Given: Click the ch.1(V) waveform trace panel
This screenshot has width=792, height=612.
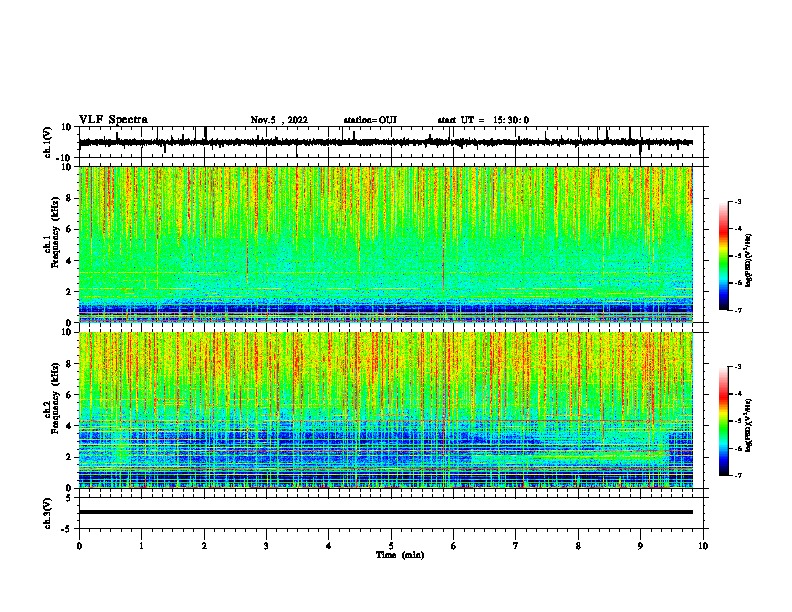Looking at the screenshot, I should click(393, 142).
